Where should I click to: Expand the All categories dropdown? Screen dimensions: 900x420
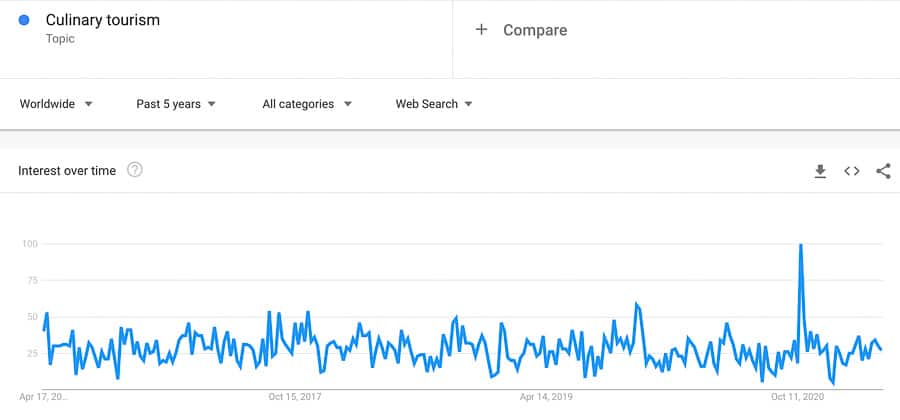point(307,104)
